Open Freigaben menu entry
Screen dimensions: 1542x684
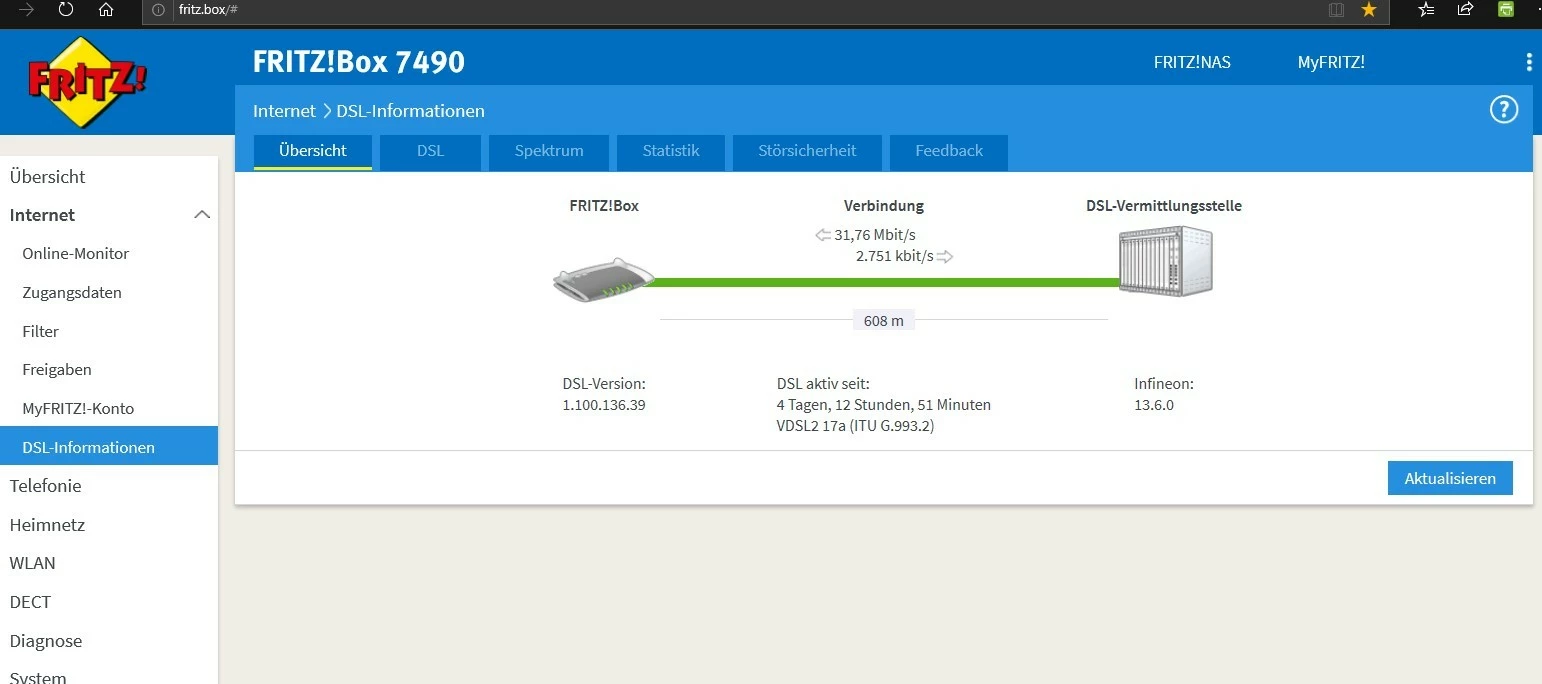click(57, 370)
